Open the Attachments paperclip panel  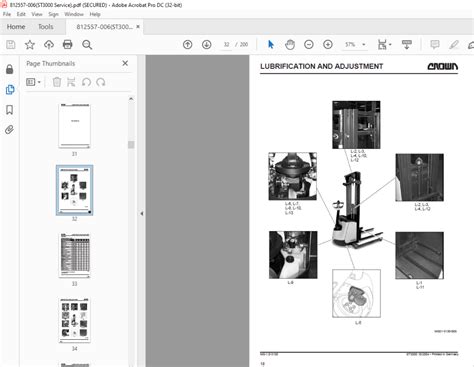coord(9,129)
